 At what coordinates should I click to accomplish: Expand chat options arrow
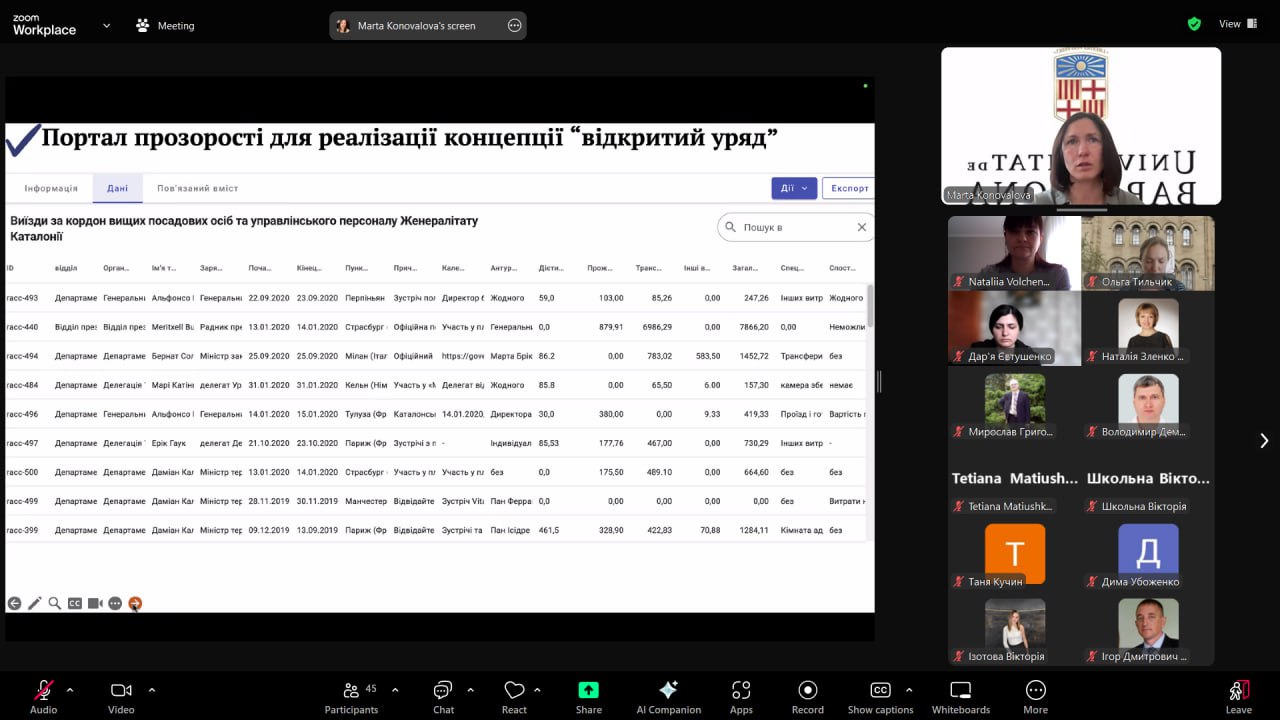pyautogui.click(x=470, y=689)
